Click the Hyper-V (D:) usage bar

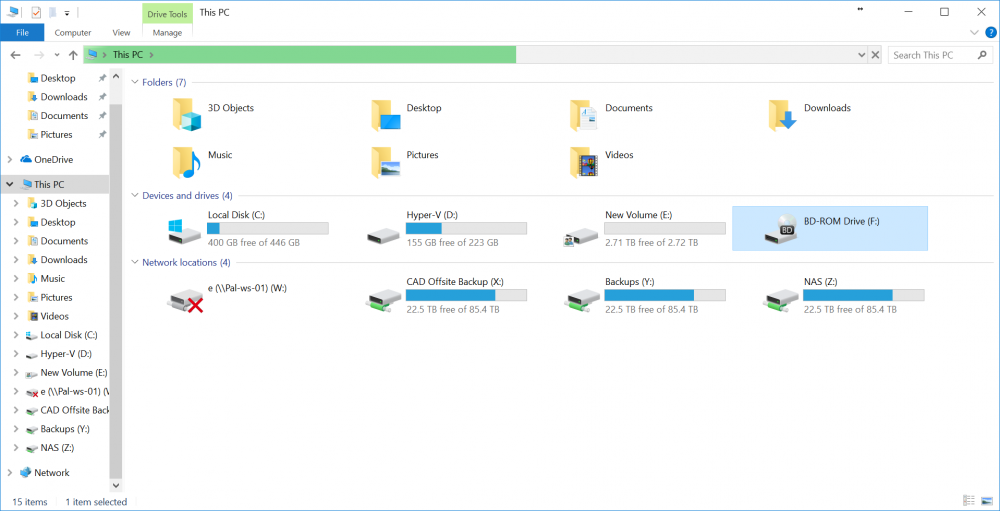pos(466,228)
